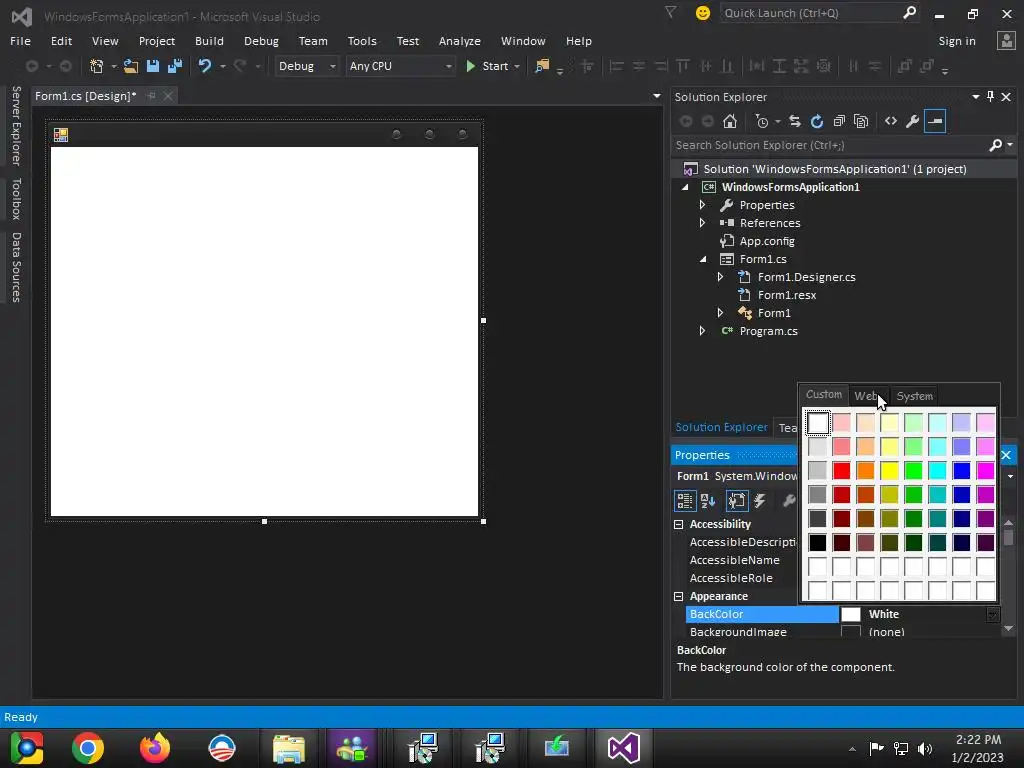
Task: Undo the last action
Action: 204,66
